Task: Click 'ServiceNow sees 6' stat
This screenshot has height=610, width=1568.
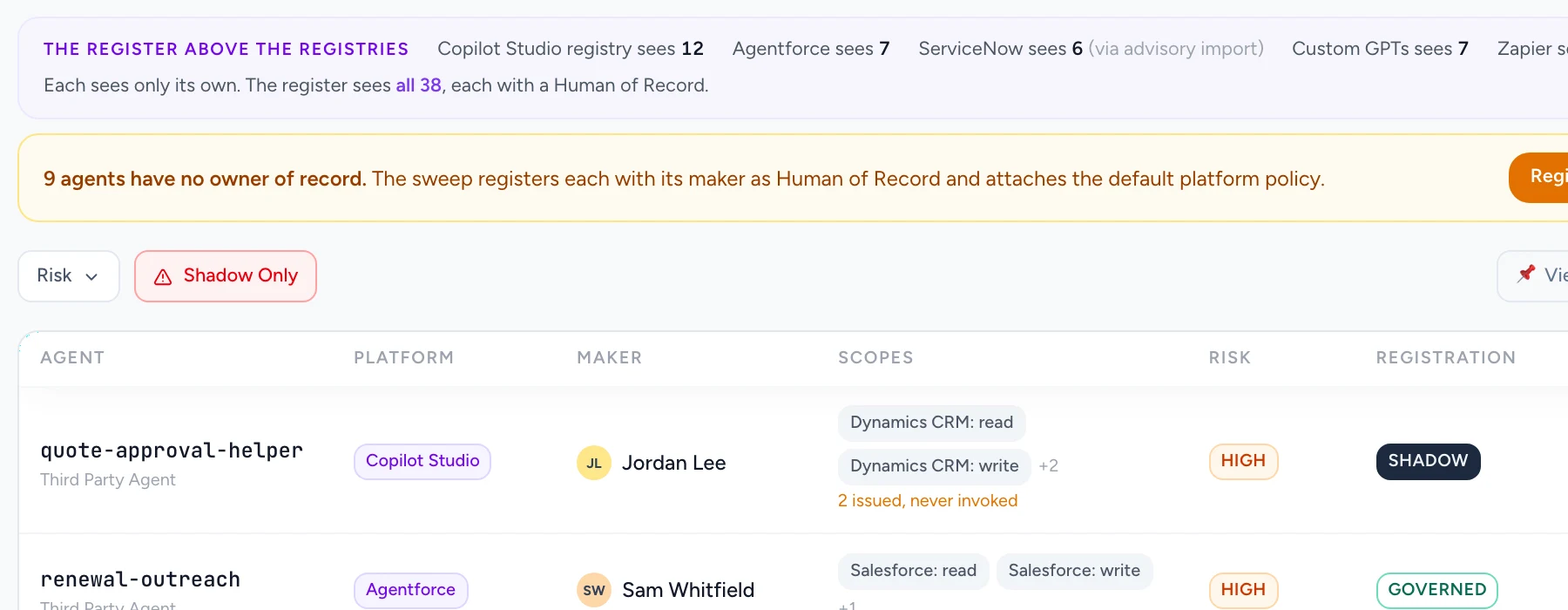Action: pyautogui.click(x=1001, y=49)
